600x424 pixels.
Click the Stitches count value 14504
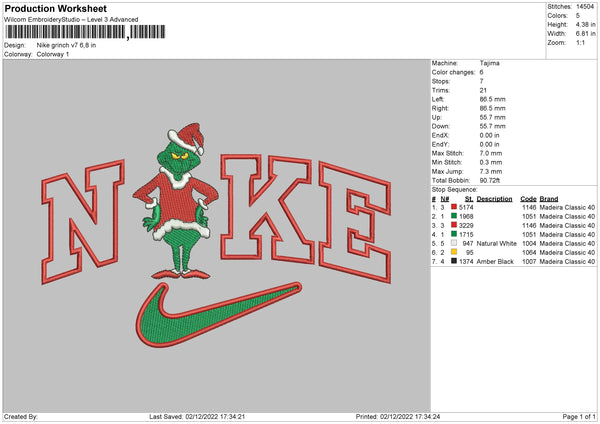[x=585, y=7]
